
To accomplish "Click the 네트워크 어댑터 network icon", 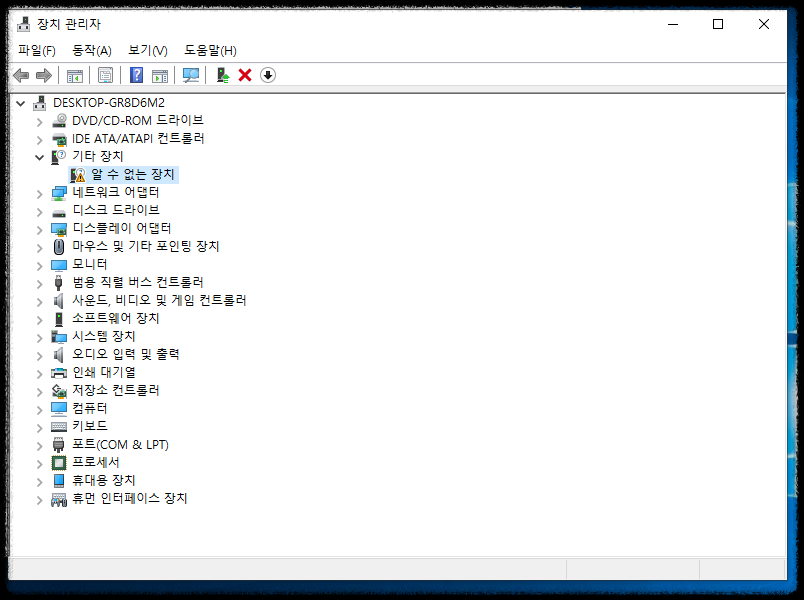I will pos(59,193).
